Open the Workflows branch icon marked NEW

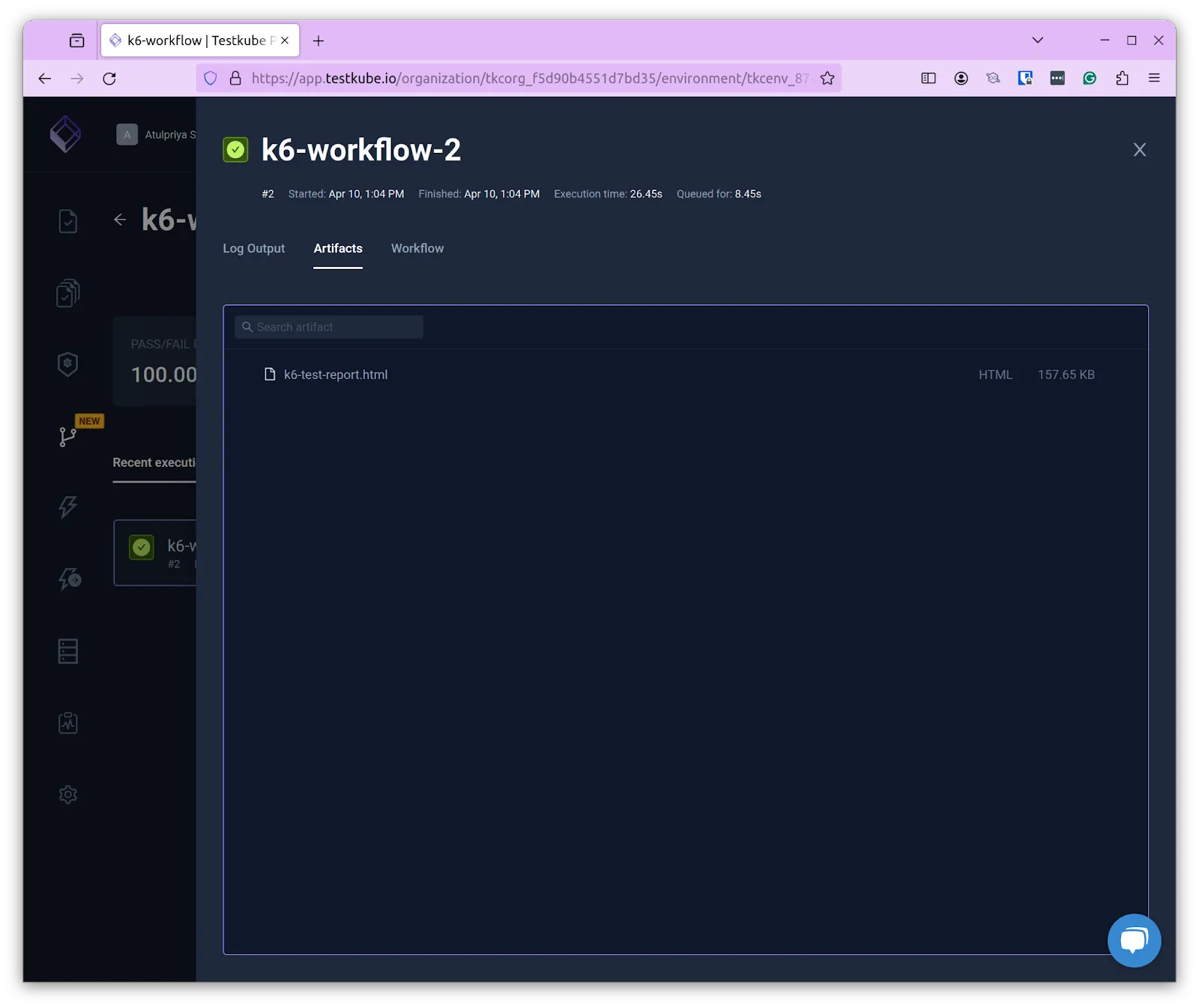tap(67, 436)
